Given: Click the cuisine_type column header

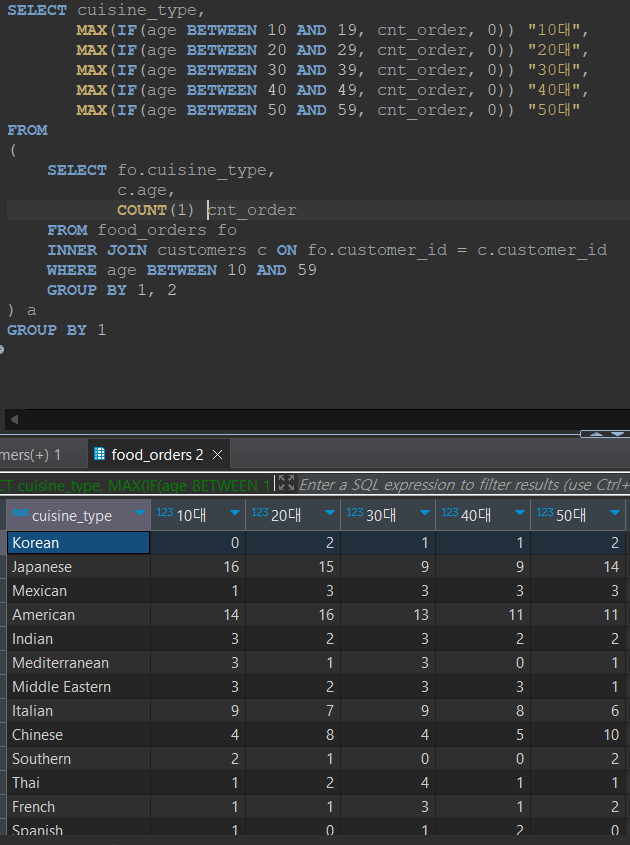Looking at the screenshot, I should pyautogui.click(x=79, y=515).
